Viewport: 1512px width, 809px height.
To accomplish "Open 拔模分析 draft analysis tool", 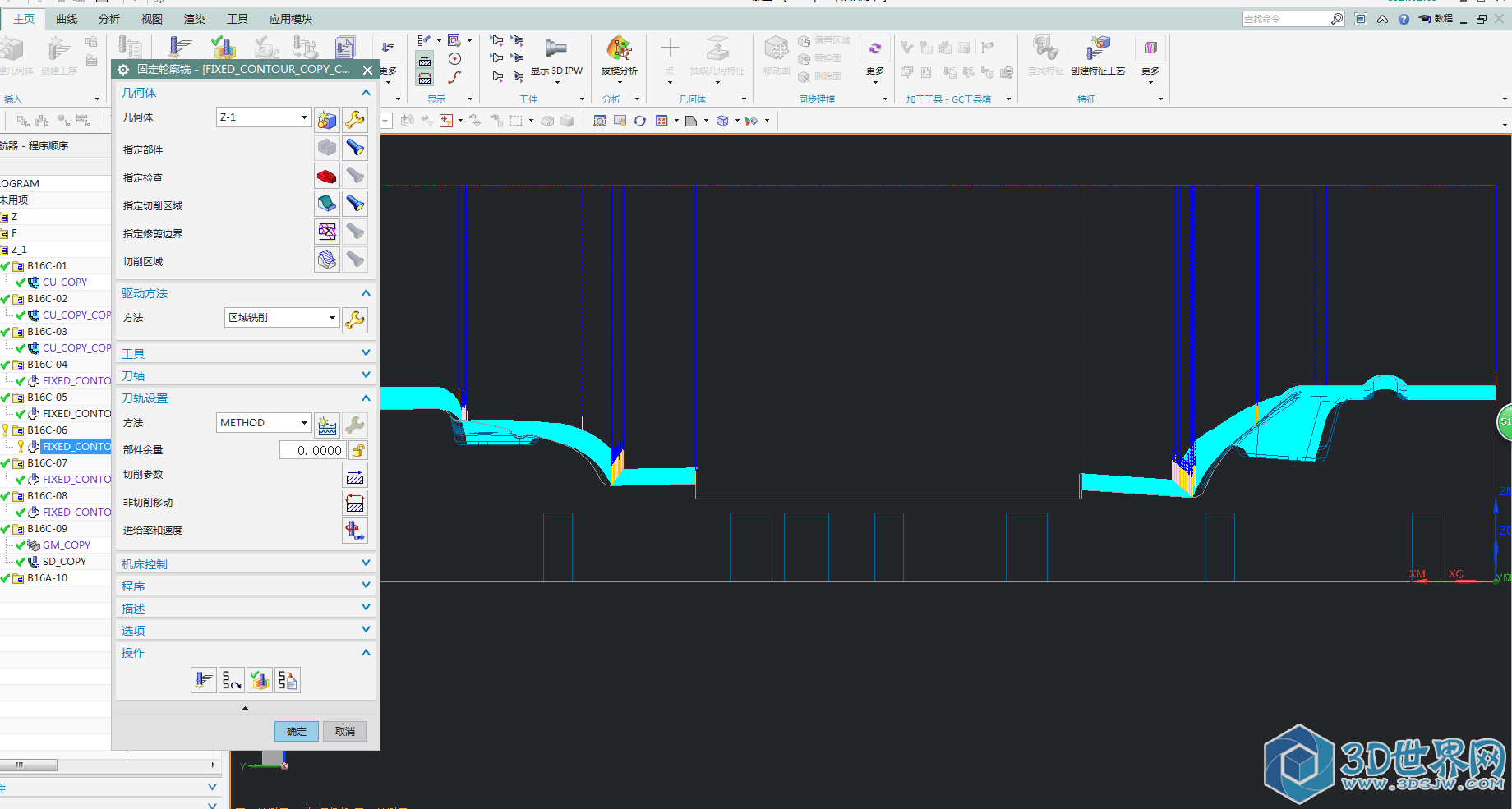I will click(x=619, y=57).
